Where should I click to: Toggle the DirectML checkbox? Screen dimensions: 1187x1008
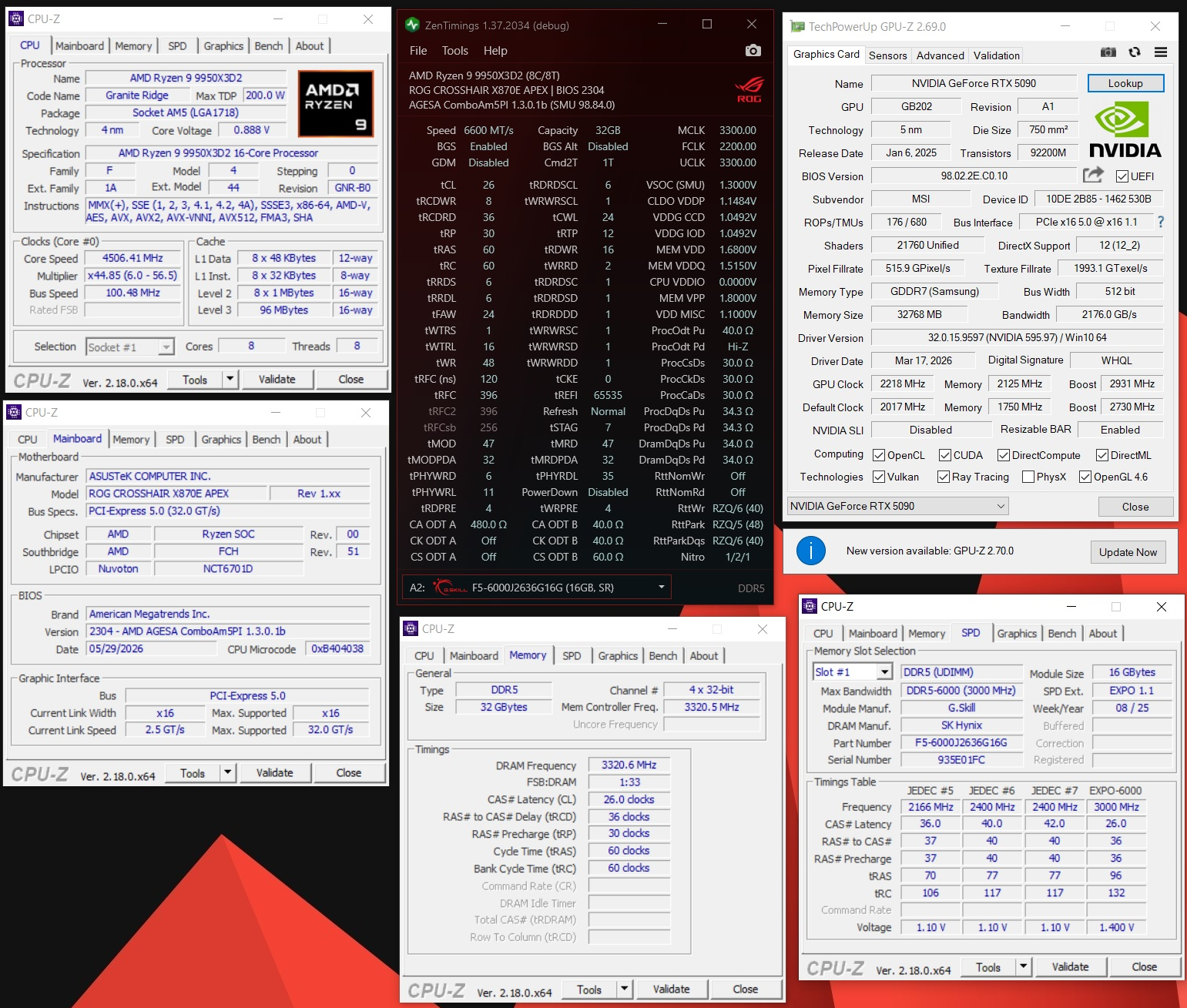(x=1102, y=455)
